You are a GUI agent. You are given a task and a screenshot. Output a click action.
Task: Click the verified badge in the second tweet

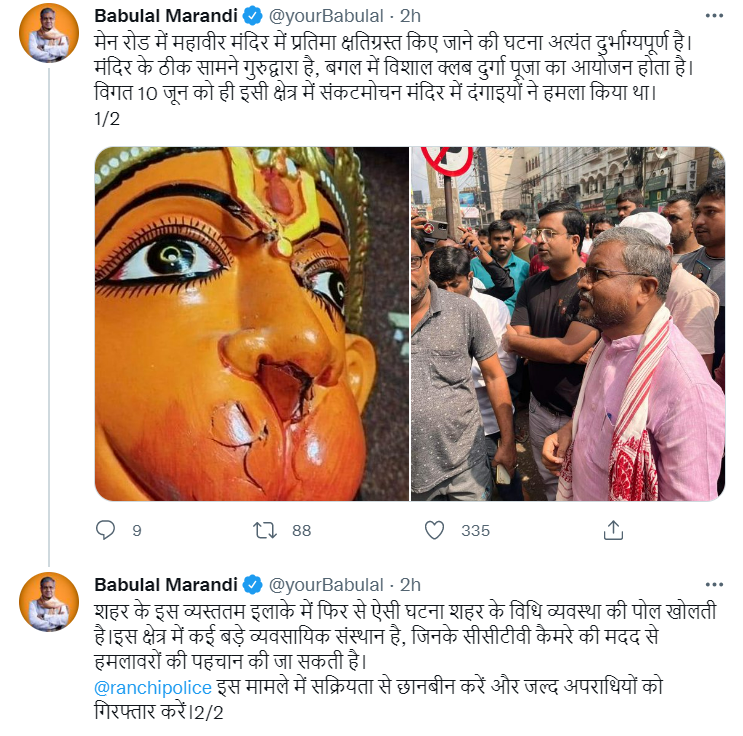[253, 585]
